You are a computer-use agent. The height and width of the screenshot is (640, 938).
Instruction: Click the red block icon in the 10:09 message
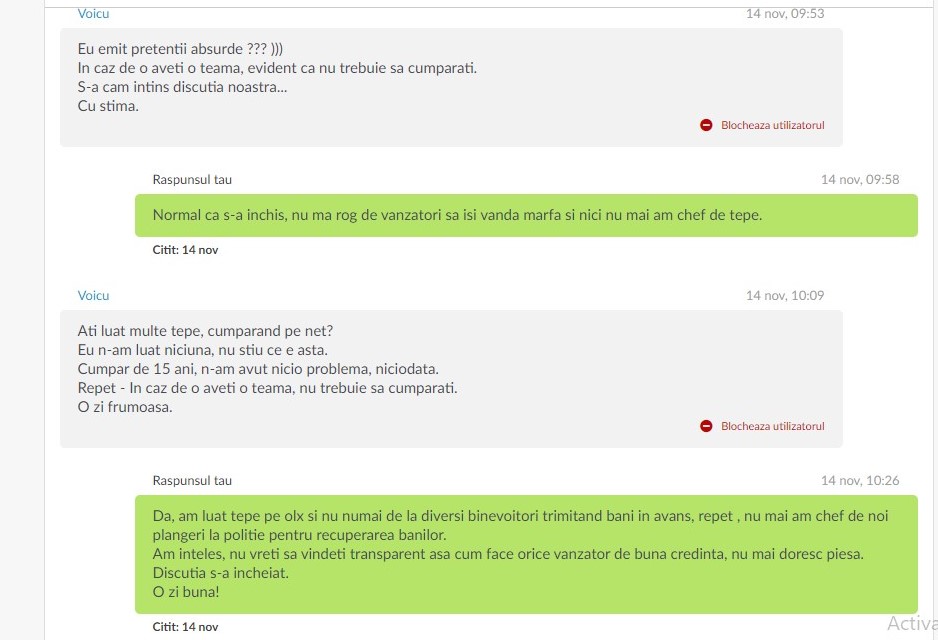[706, 426]
